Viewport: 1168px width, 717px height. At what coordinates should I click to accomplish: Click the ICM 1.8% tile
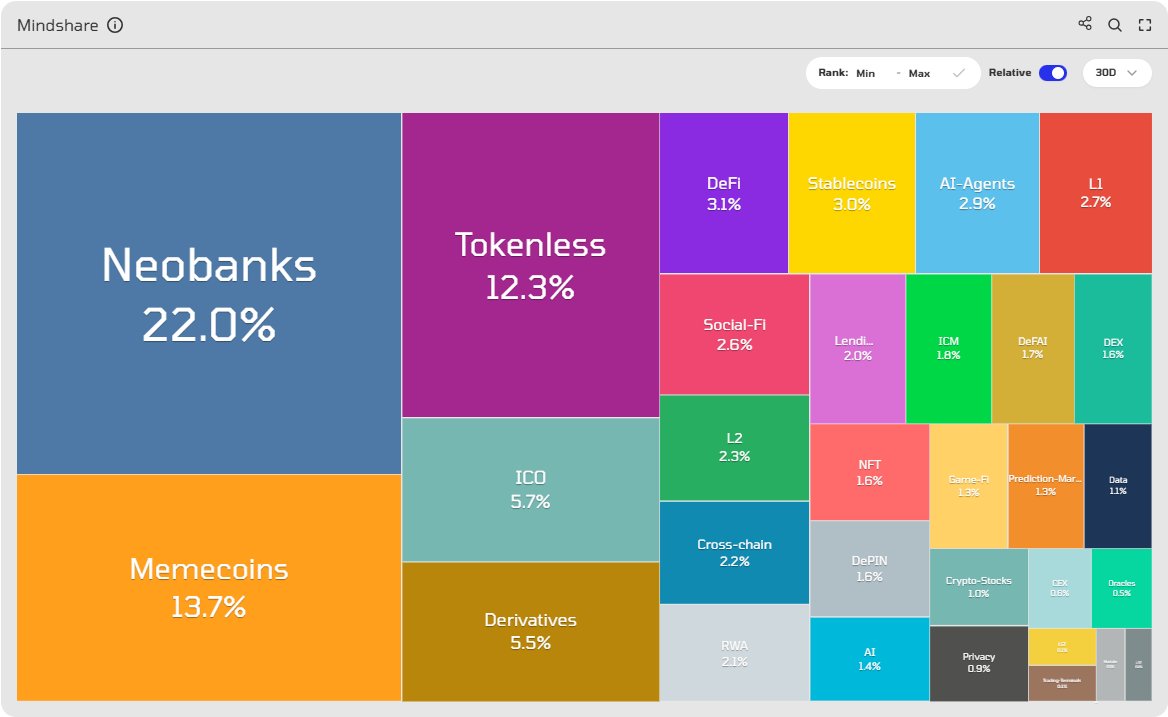[948, 348]
